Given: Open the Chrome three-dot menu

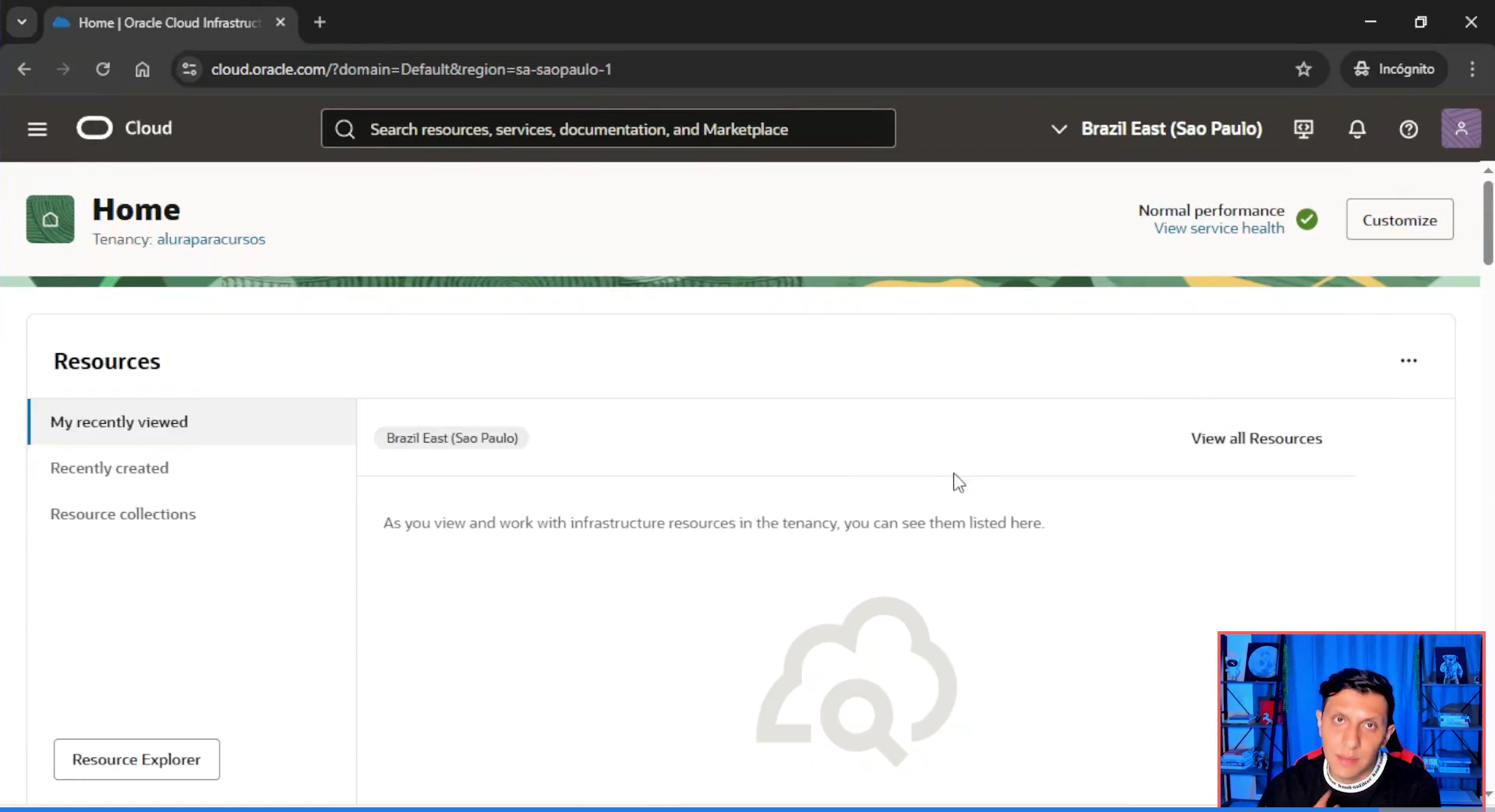Looking at the screenshot, I should [1472, 69].
